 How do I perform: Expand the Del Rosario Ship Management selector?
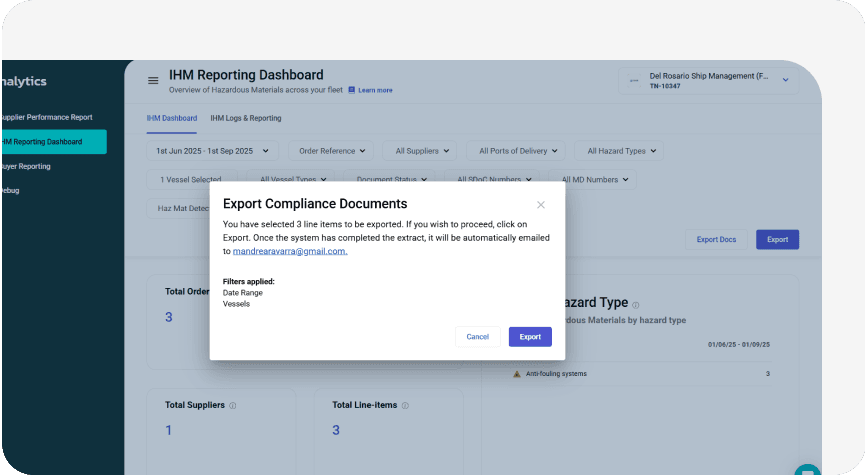pyautogui.click(x=708, y=81)
